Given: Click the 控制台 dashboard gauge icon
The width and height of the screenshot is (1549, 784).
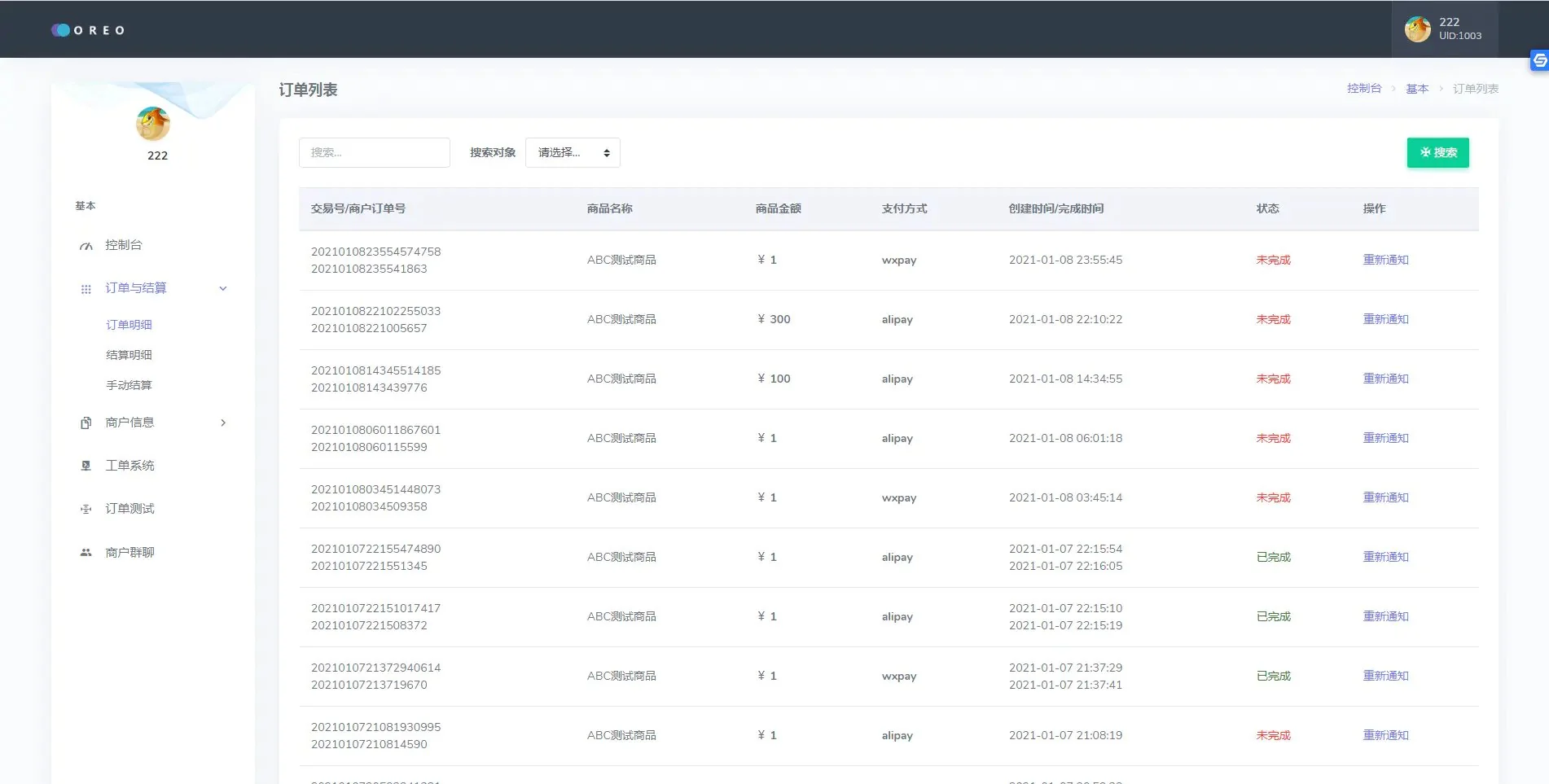Looking at the screenshot, I should (x=86, y=246).
